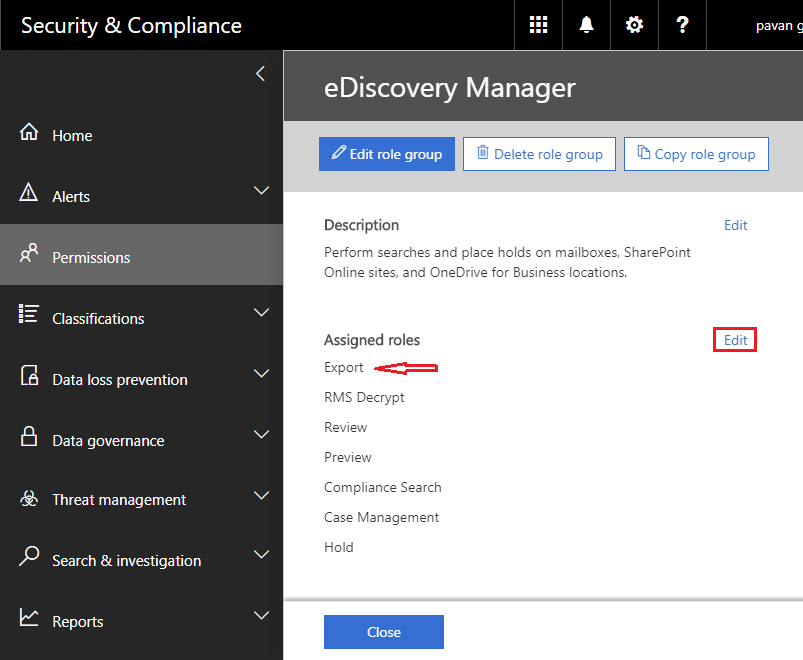Click the Classifications list icon
The width and height of the screenshot is (803, 660).
pyautogui.click(x=28, y=314)
